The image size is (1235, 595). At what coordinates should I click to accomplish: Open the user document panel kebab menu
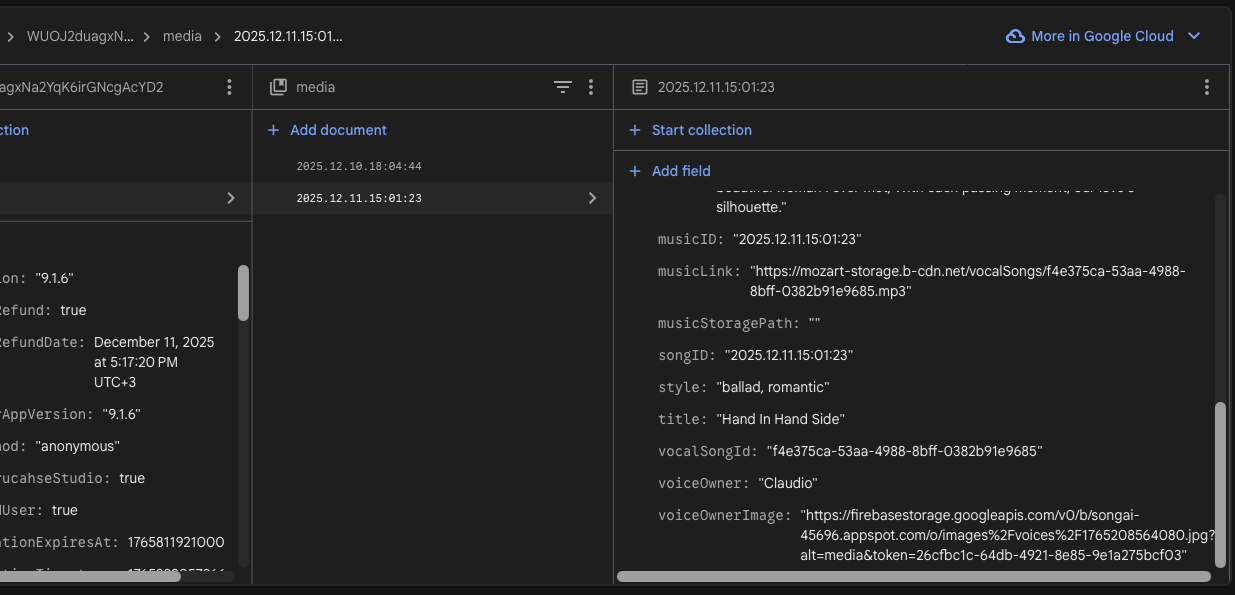click(229, 87)
